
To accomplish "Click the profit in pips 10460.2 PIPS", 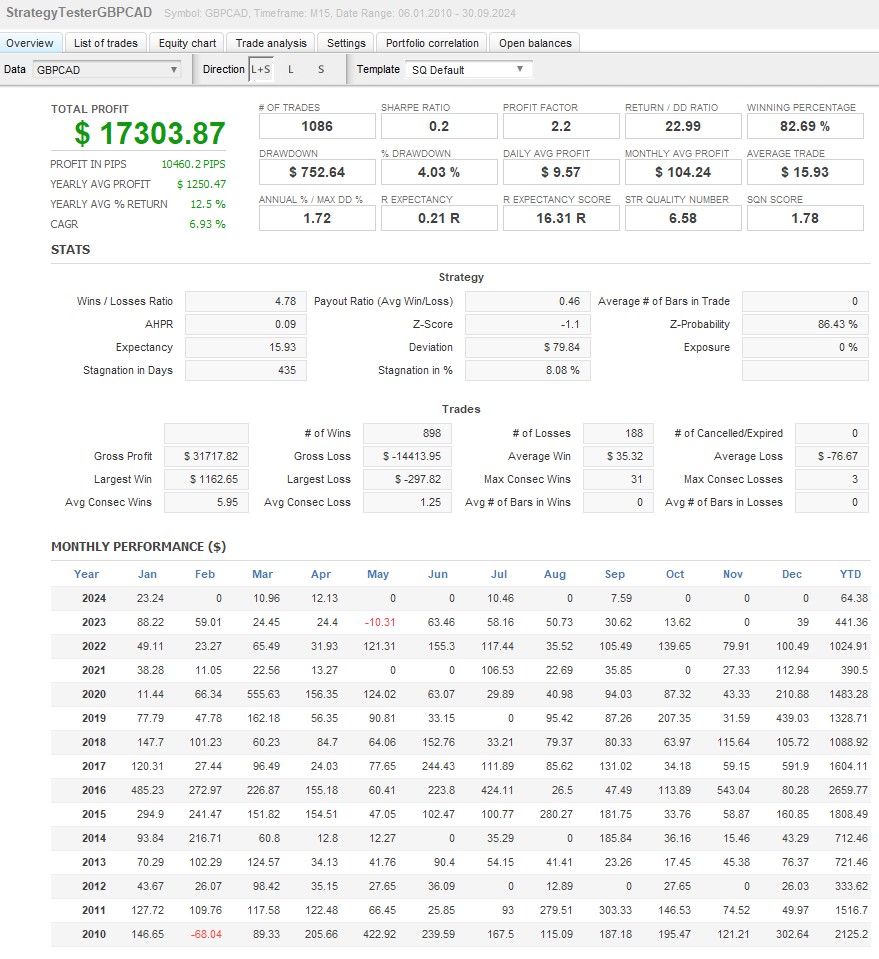I will click(x=193, y=164).
